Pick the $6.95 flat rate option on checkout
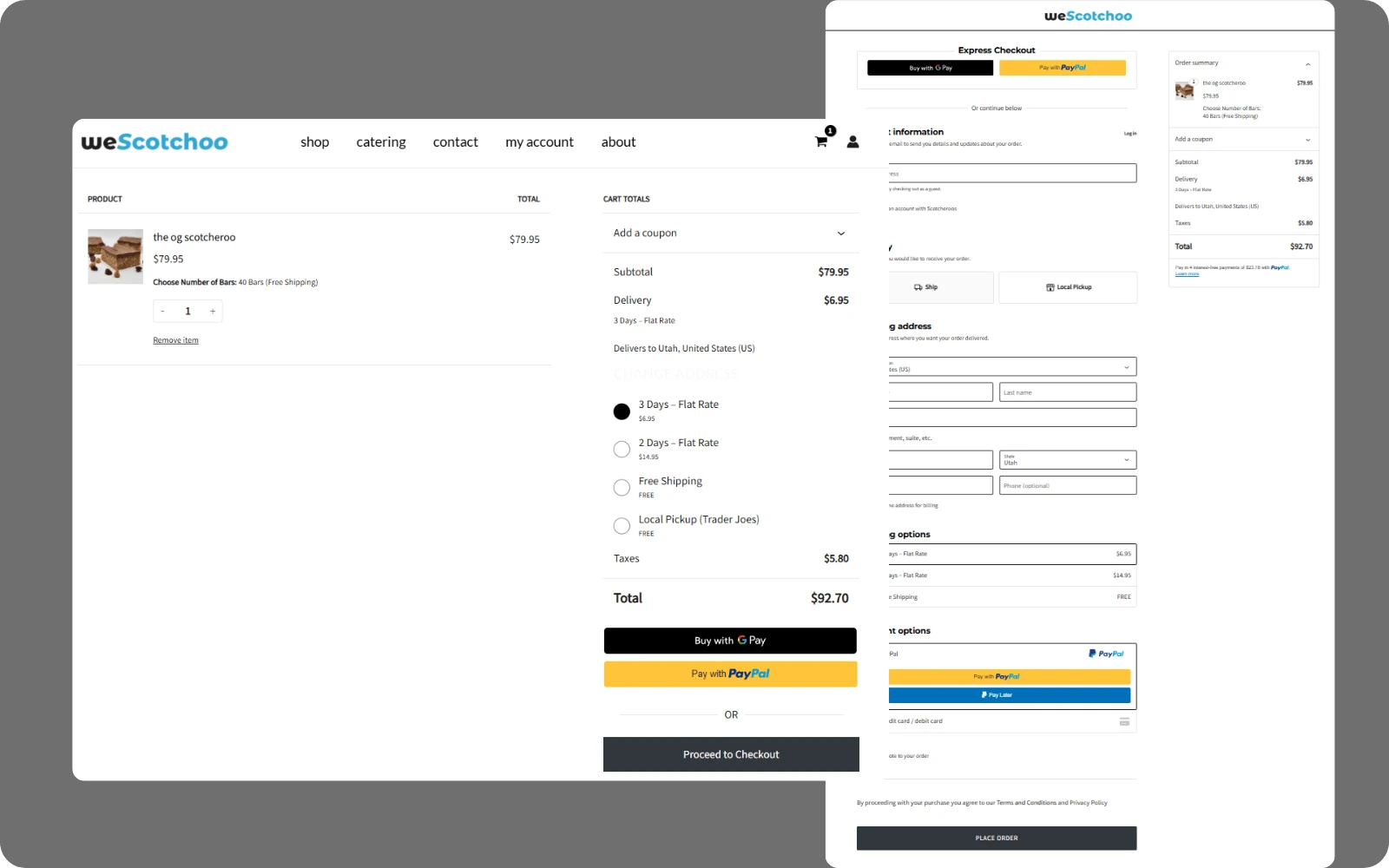1389x868 pixels. pyautogui.click(x=1012, y=554)
